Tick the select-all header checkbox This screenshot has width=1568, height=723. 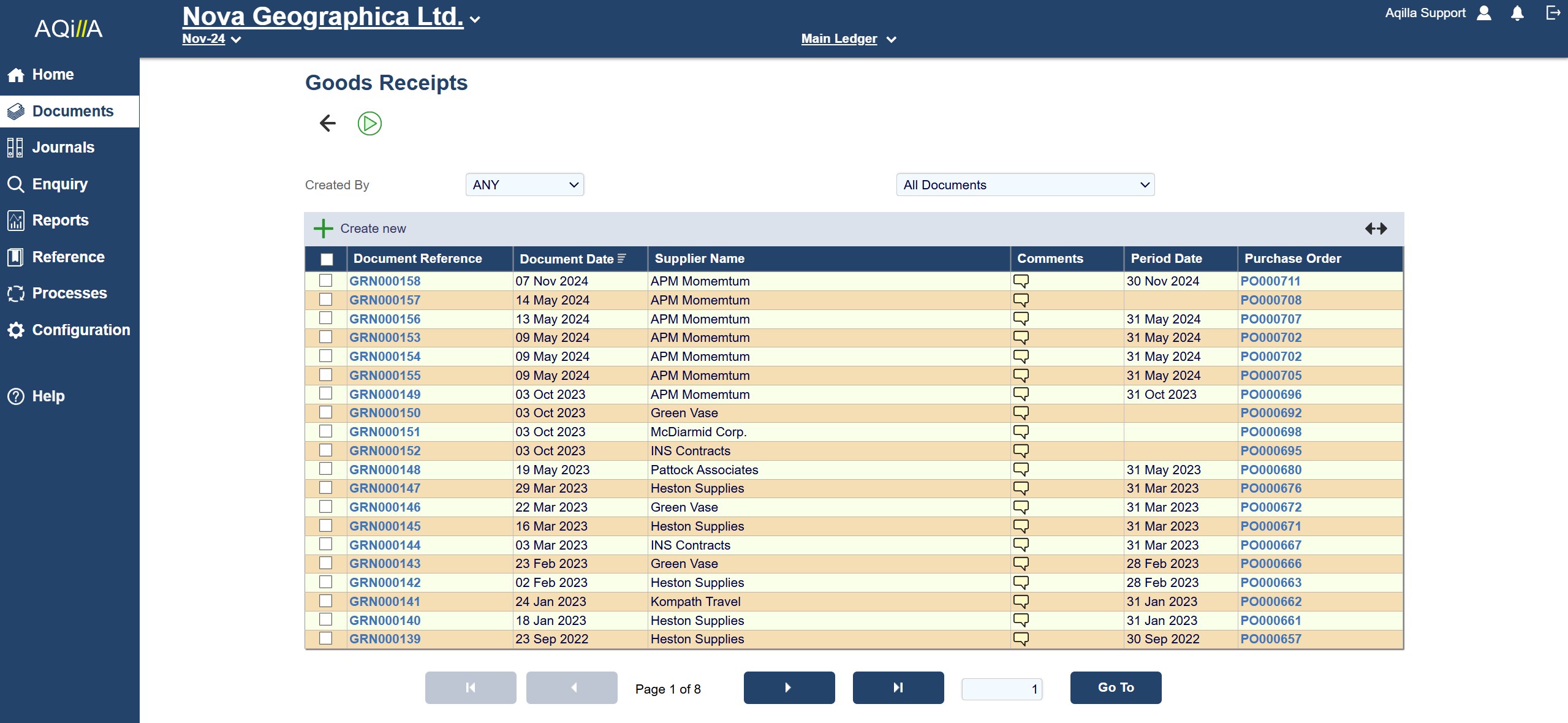(x=327, y=259)
